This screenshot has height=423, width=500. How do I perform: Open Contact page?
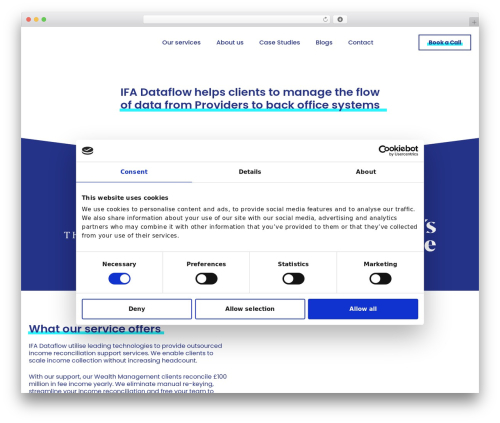coord(361,42)
